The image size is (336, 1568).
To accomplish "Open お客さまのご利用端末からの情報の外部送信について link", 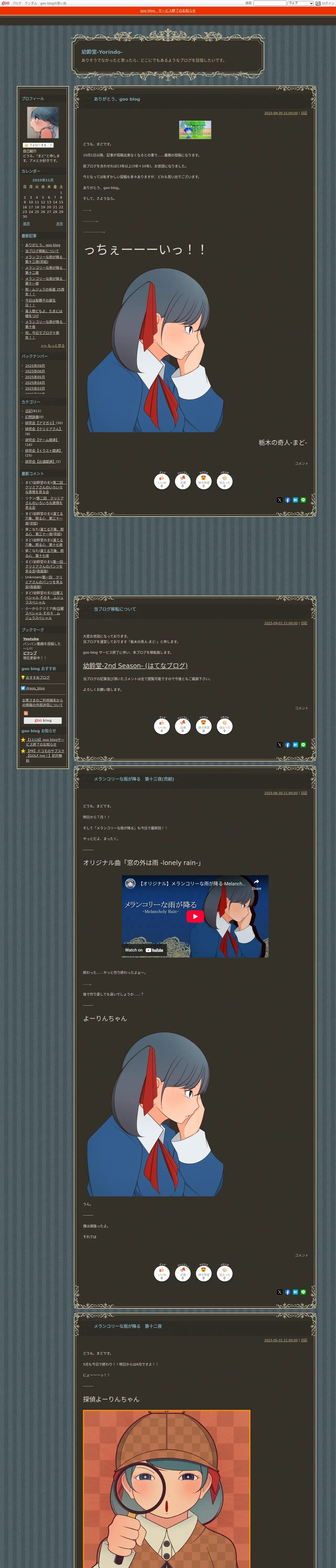I will click(43, 702).
